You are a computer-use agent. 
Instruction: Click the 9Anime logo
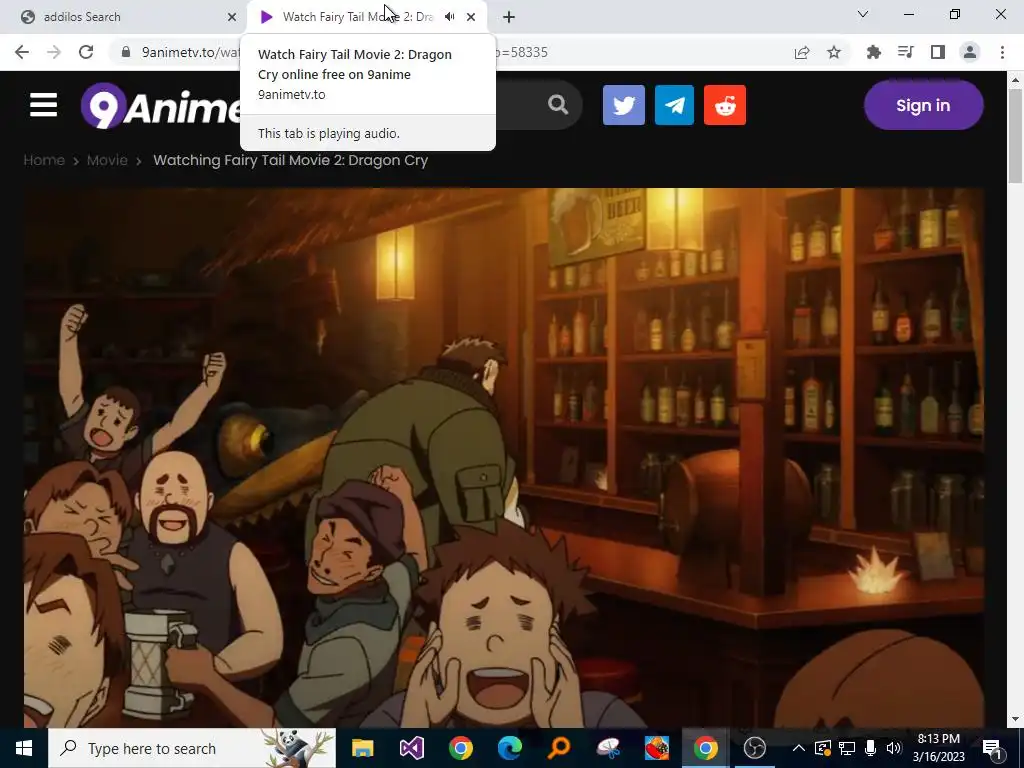161,106
